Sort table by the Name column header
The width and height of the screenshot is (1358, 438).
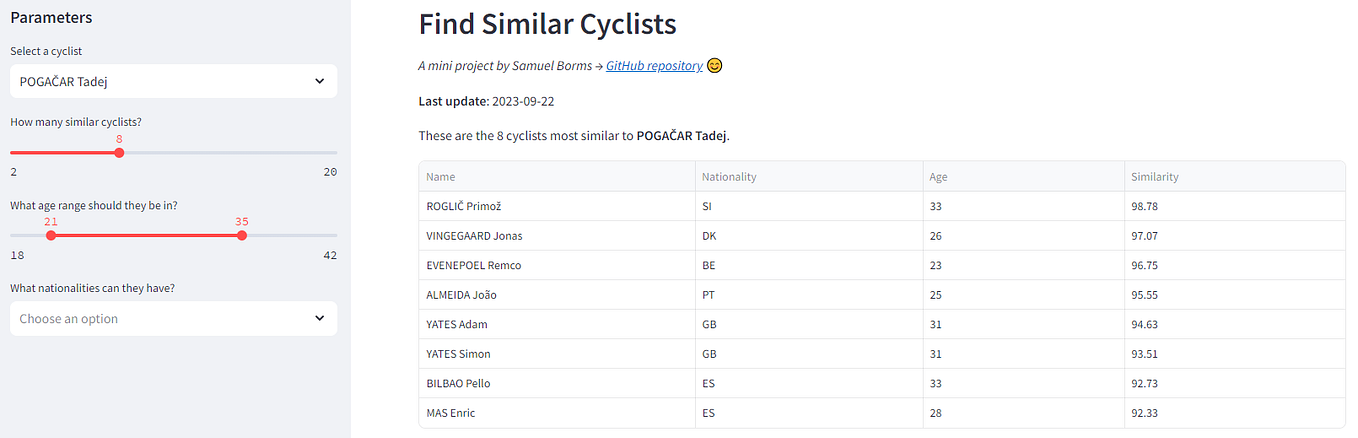[x=441, y=177]
